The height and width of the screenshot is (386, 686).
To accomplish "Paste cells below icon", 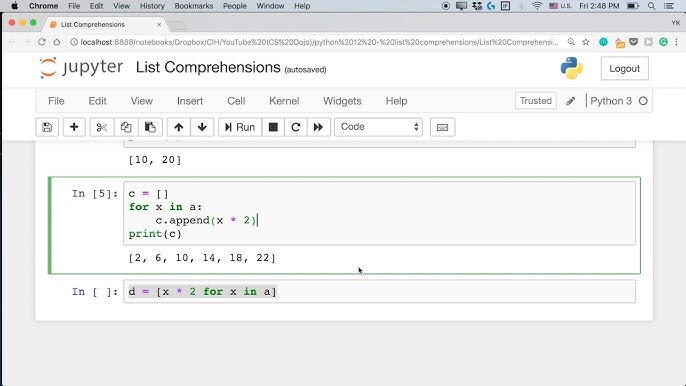I will pyautogui.click(x=150, y=127).
